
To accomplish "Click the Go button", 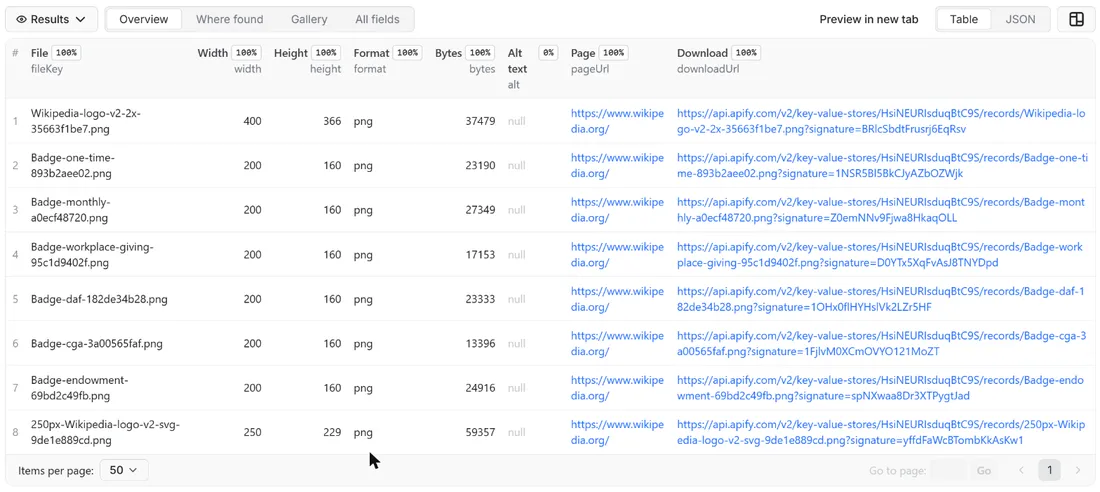I will [984, 470].
